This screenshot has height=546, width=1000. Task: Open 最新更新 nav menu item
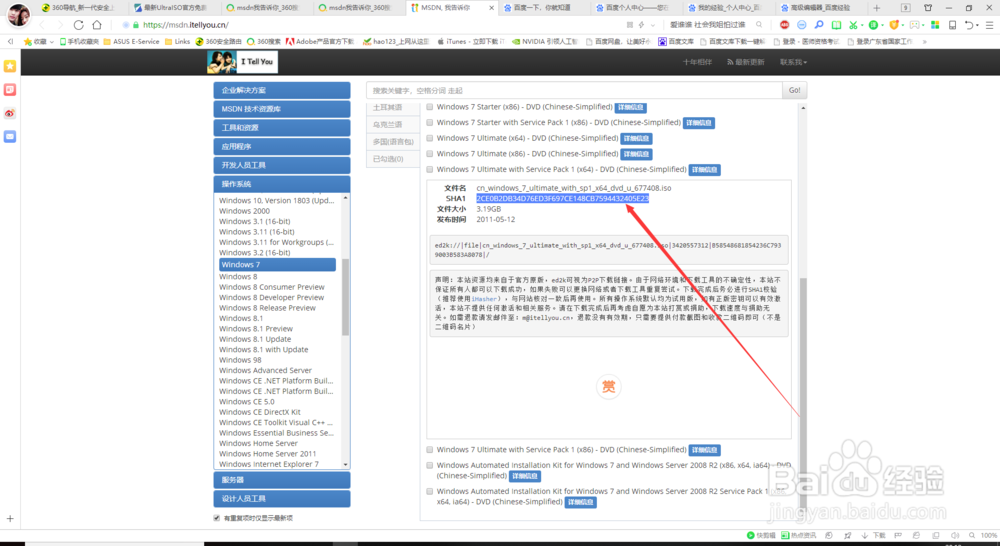pos(746,62)
